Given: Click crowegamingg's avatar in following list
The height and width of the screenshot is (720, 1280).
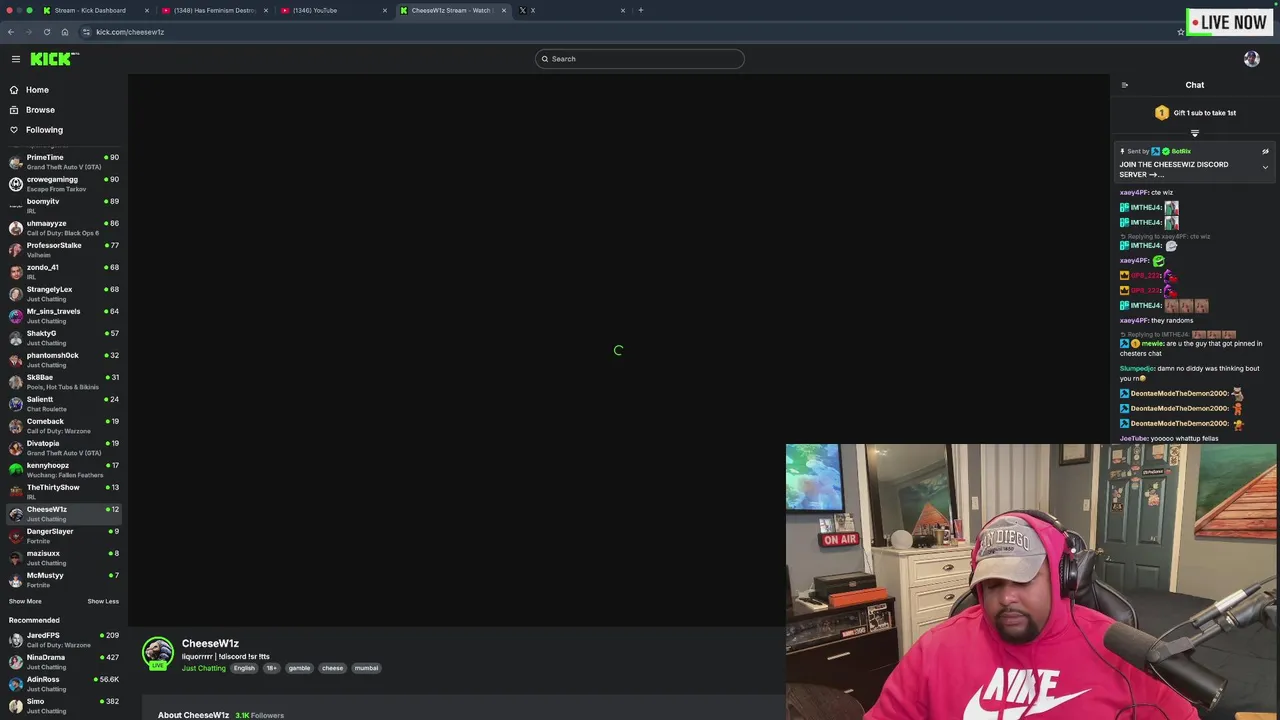Looking at the screenshot, I should click(16, 184).
